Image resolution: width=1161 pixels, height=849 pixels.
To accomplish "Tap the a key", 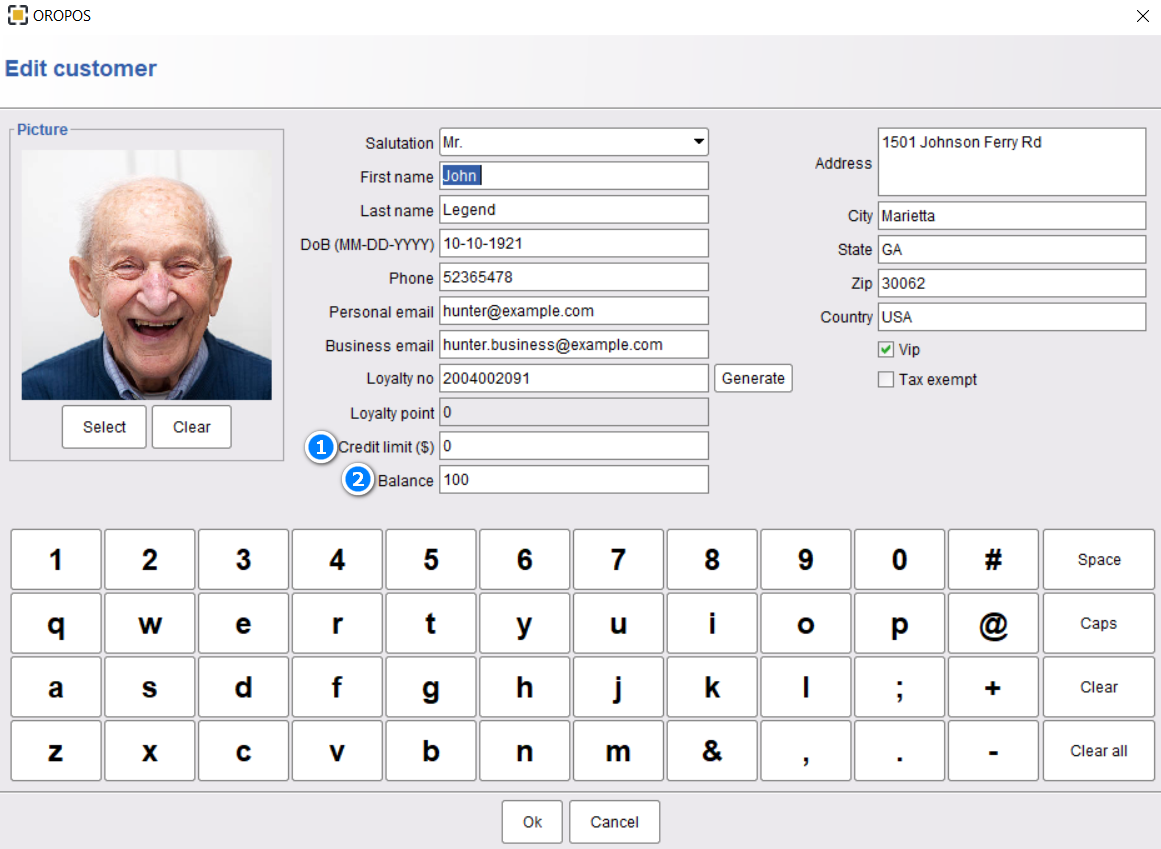I will [x=56, y=687].
